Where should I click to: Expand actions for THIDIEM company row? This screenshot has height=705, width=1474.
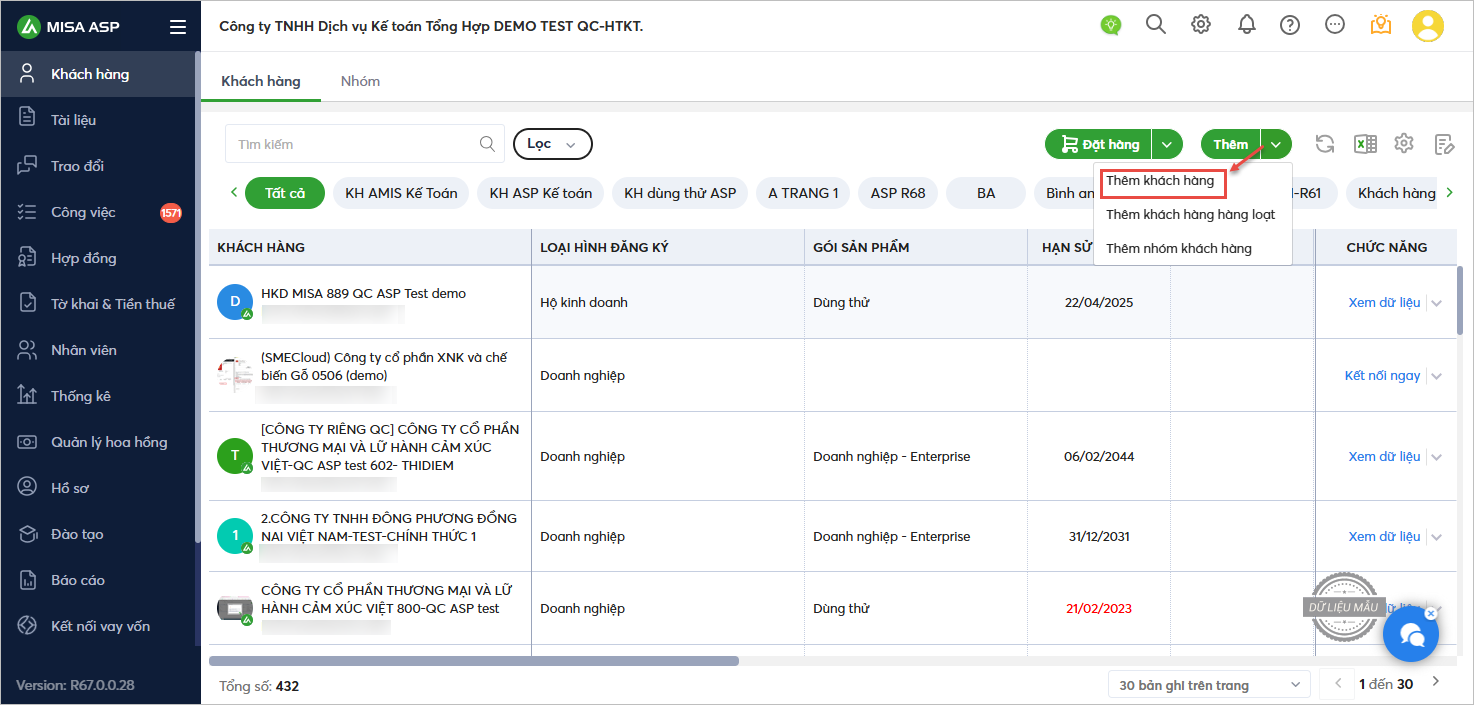click(x=1437, y=457)
